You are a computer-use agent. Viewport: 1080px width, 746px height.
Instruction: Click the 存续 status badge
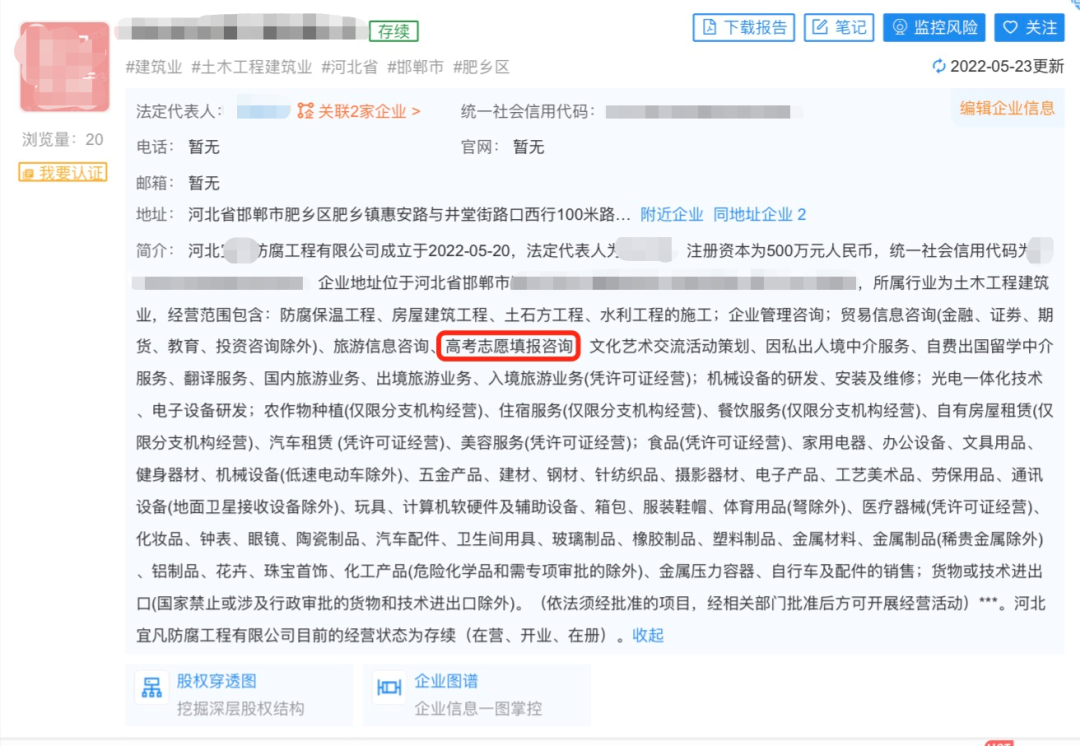394,31
